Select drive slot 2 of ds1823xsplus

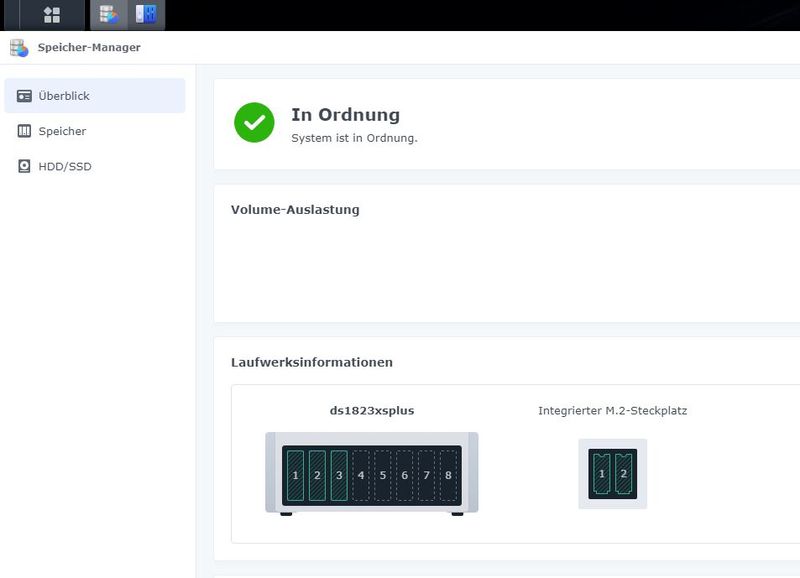click(x=319, y=476)
